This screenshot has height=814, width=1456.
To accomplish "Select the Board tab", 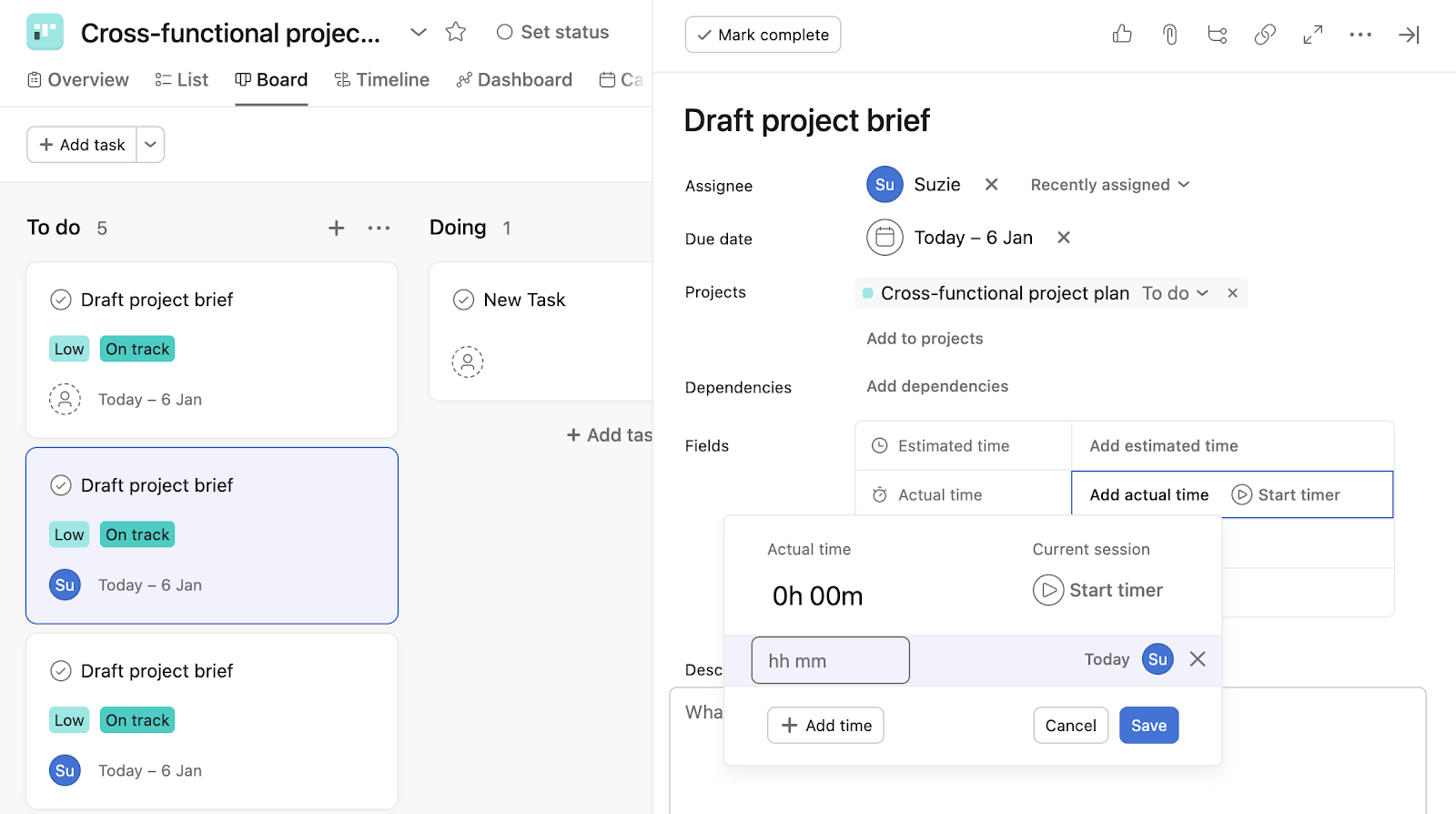I will click(x=271, y=80).
